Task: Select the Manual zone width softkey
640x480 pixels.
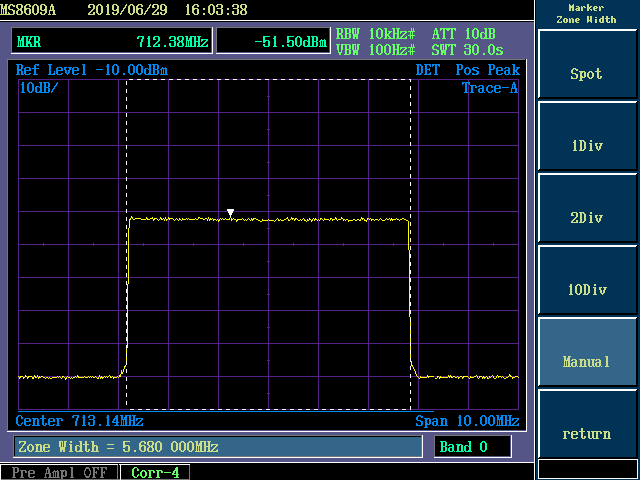Action: [x=587, y=352]
